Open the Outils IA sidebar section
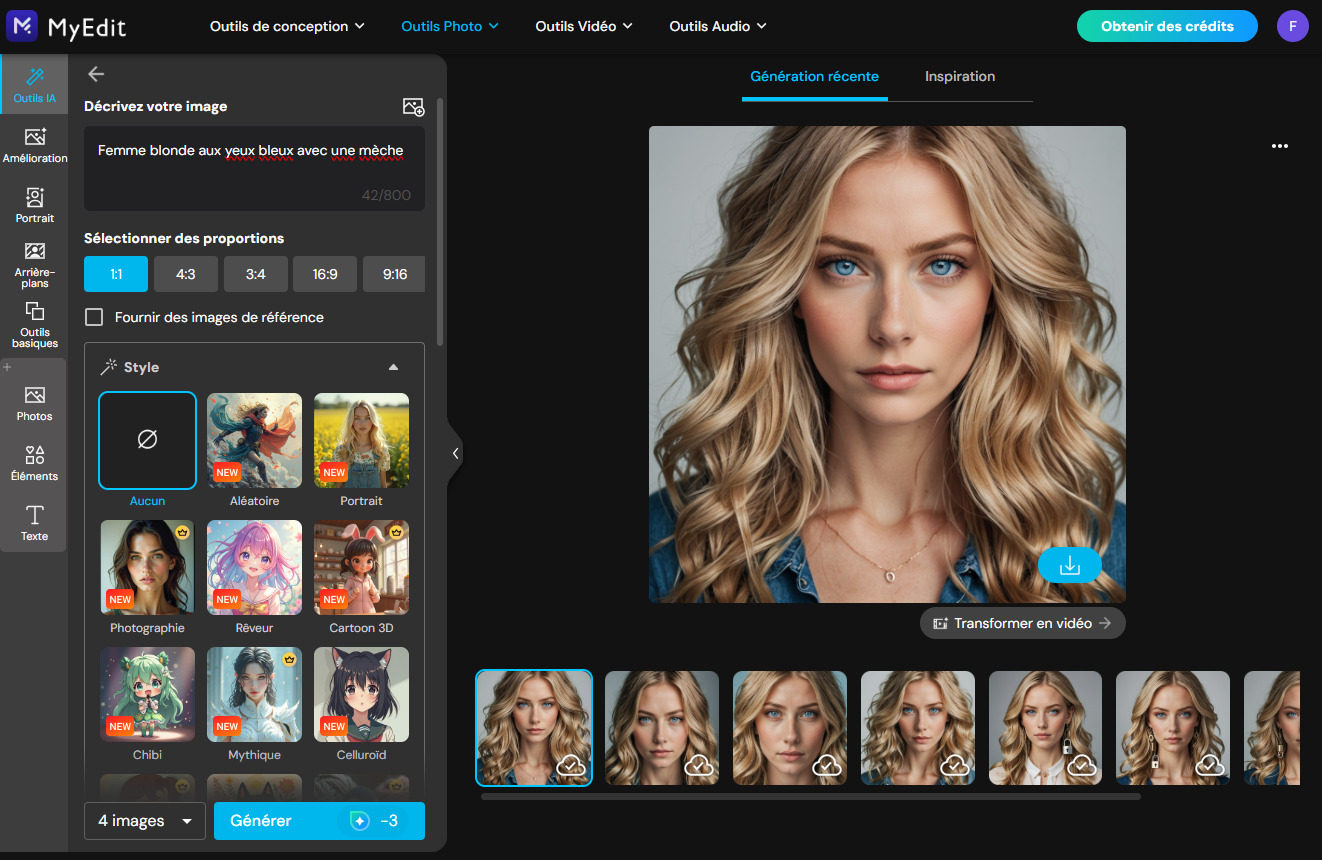The height and width of the screenshot is (860, 1322). [34, 85]
